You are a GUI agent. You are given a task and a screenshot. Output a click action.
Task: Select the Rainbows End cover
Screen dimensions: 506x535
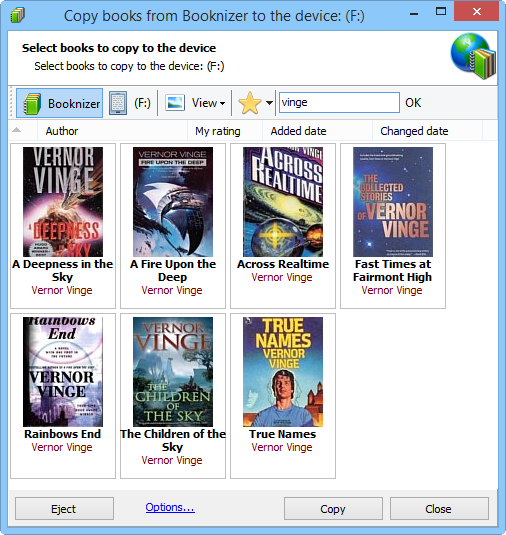point(63,372)
